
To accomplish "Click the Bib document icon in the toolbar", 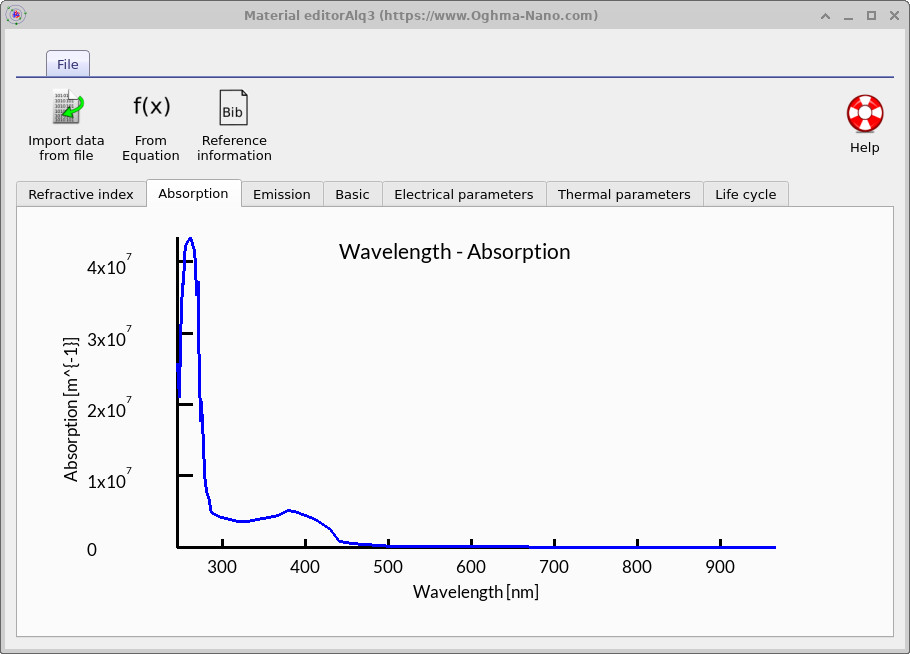I will tap(233, 105).
